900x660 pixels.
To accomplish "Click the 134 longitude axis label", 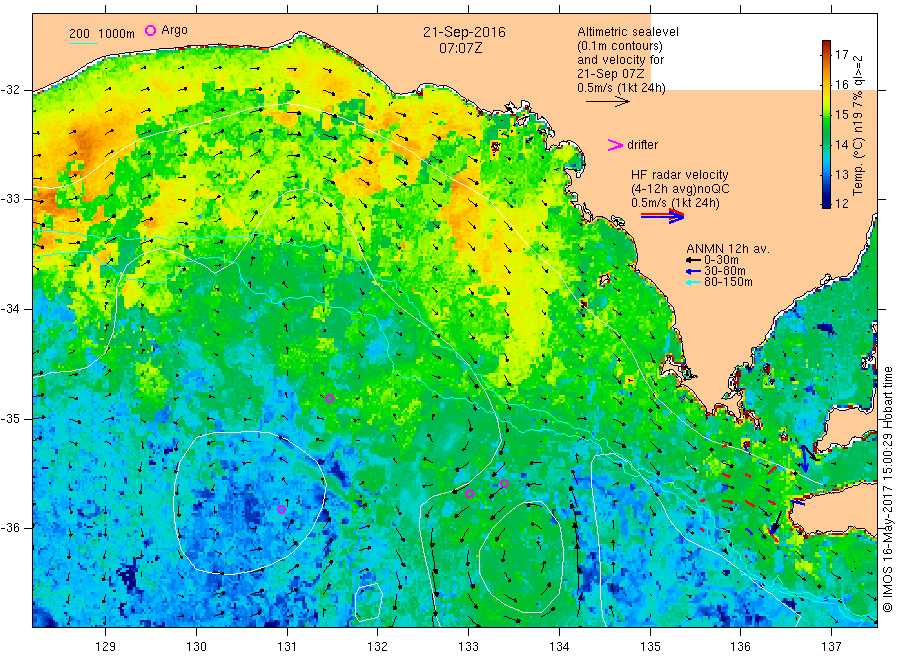I will [x=559, y=647].
